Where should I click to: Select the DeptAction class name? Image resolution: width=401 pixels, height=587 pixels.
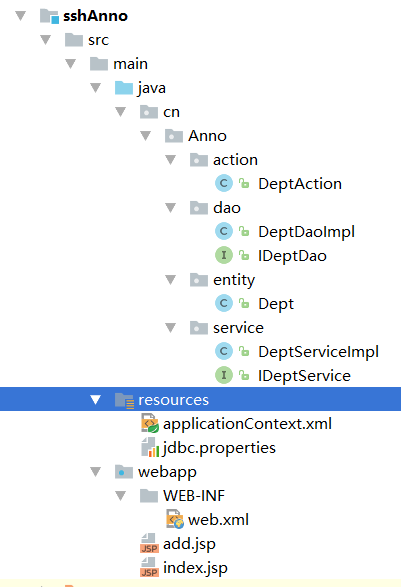(300, 184)
